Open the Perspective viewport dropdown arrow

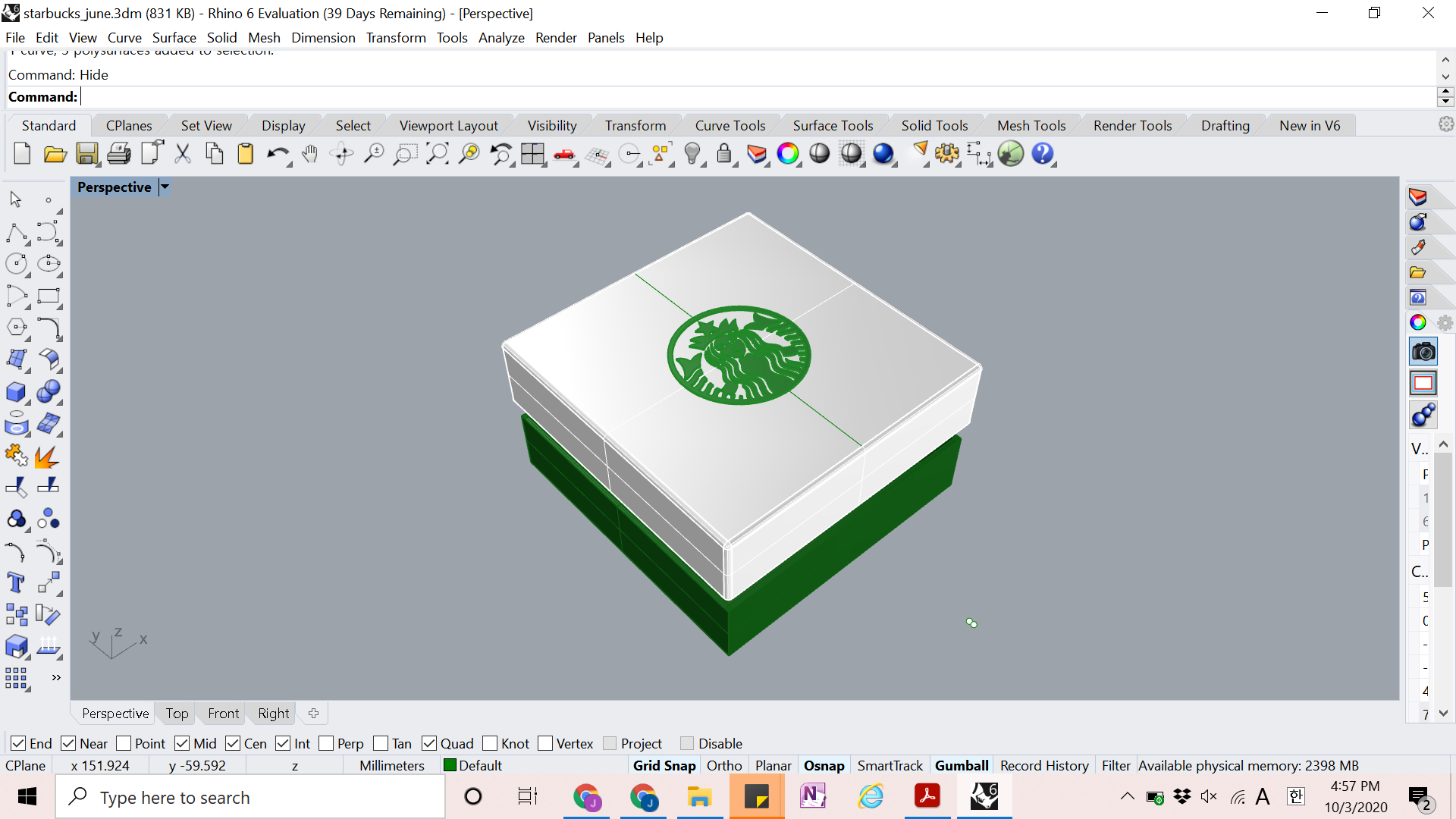coord(165,187)
